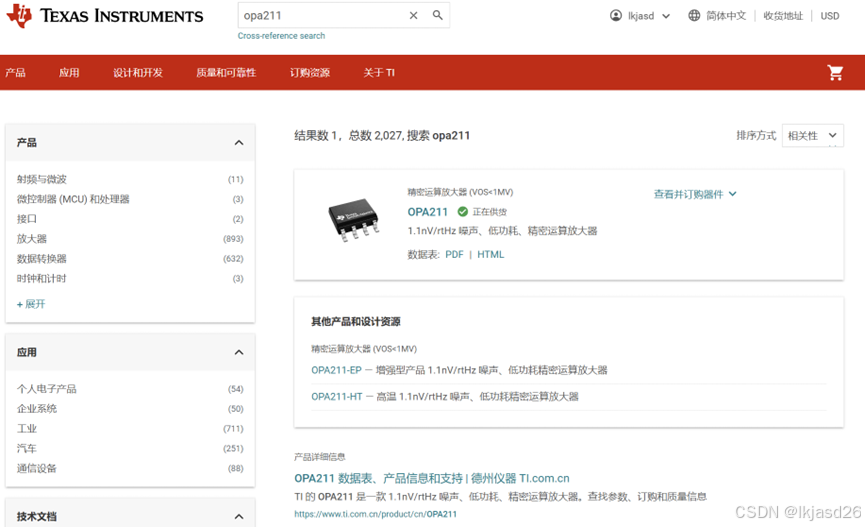Collapse the 产品 filter panel

(239, 142)
